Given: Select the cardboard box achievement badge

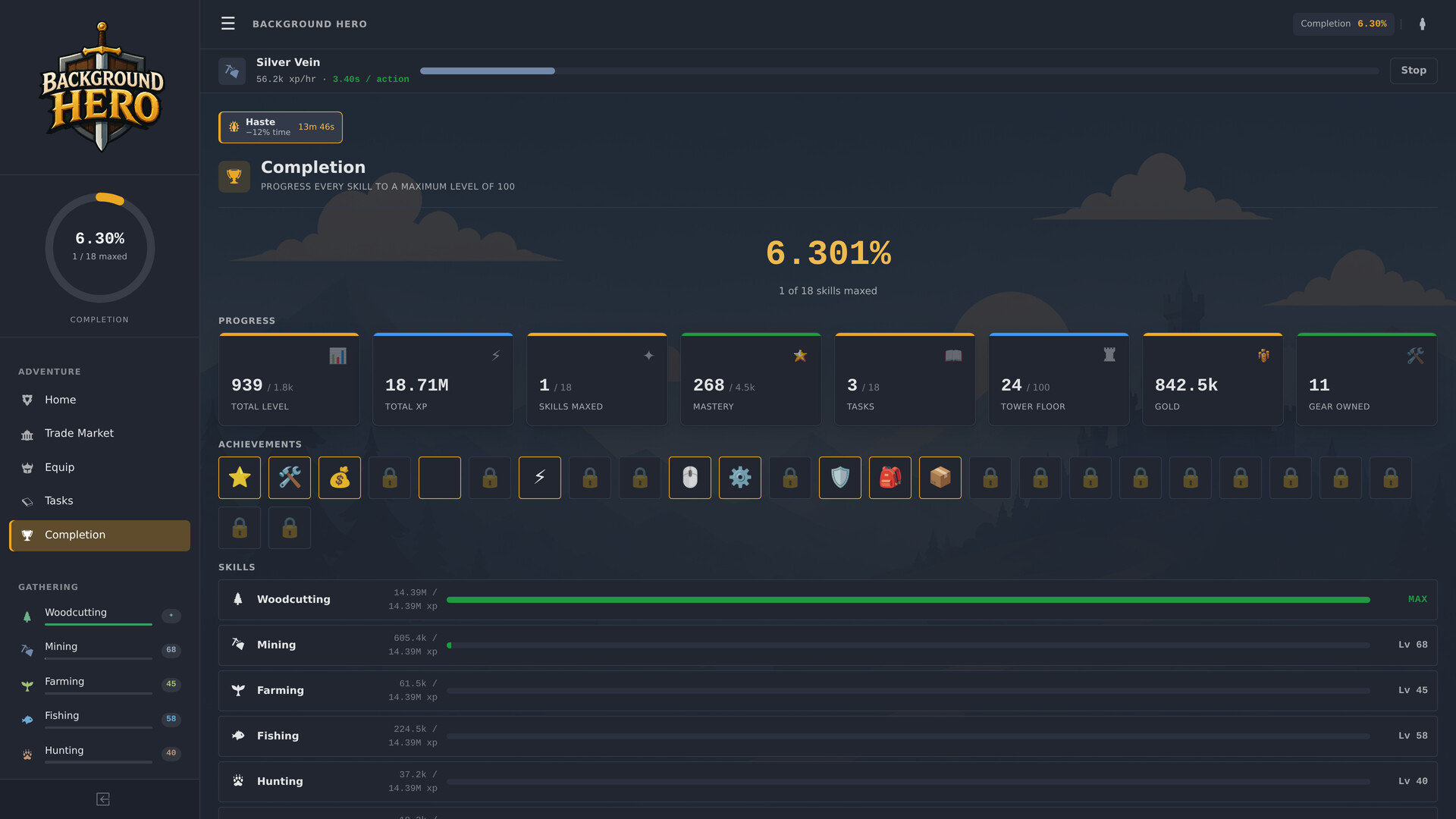Looking at the screenshot, I should (940, 478).
